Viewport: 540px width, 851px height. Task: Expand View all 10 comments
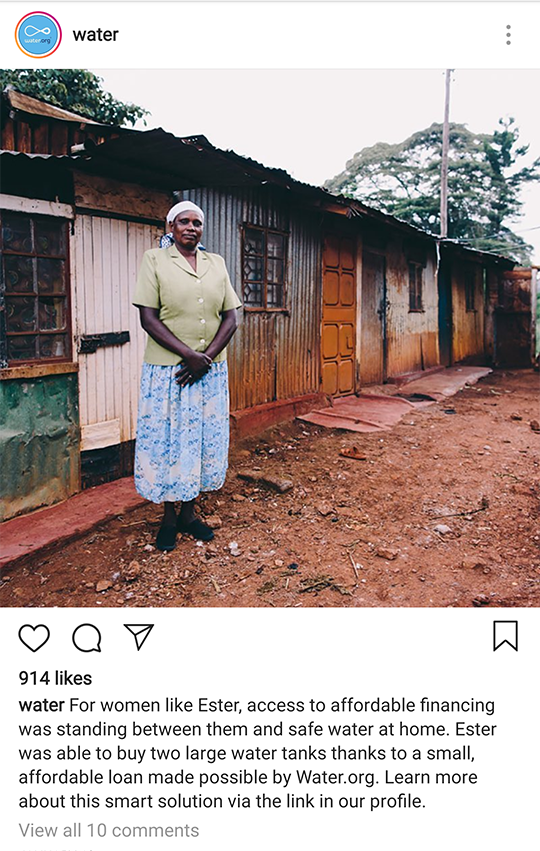pos(109,830)
